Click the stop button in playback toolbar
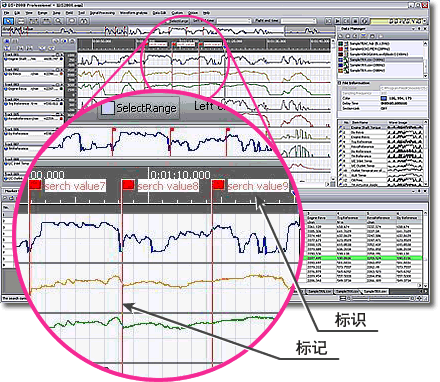 point(355,21)
